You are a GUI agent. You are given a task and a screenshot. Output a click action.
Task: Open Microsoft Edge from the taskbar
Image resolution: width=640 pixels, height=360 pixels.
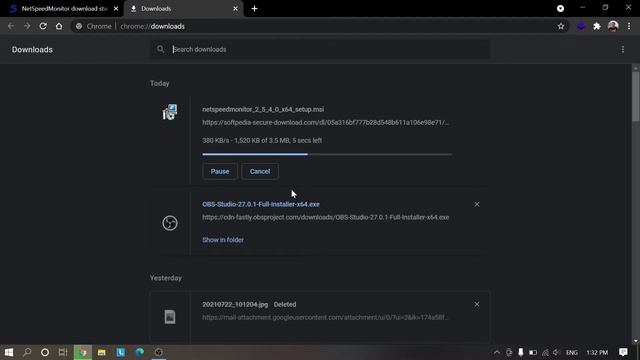140,352
